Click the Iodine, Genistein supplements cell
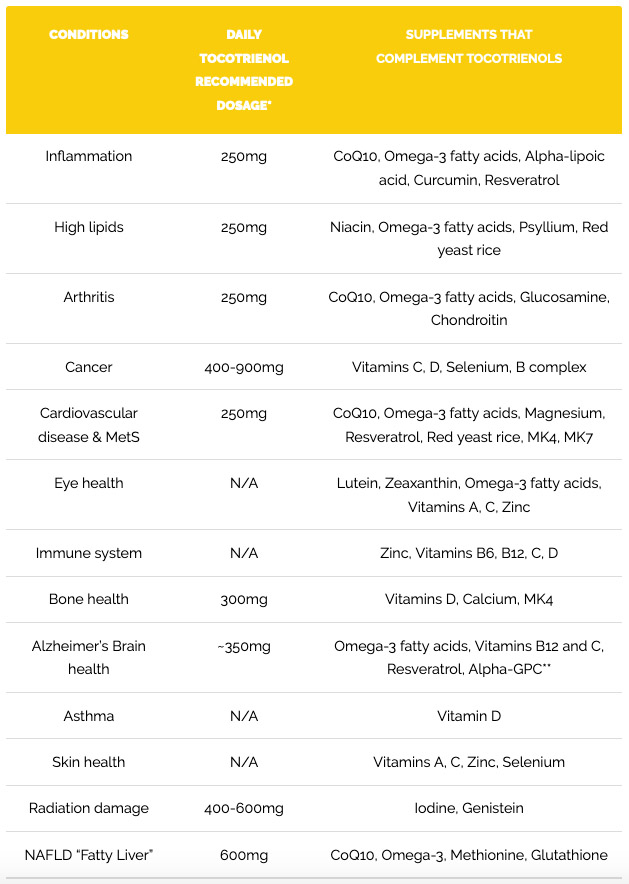The width and height of the screenshot is (629, 884). click(x=469, y=808)
